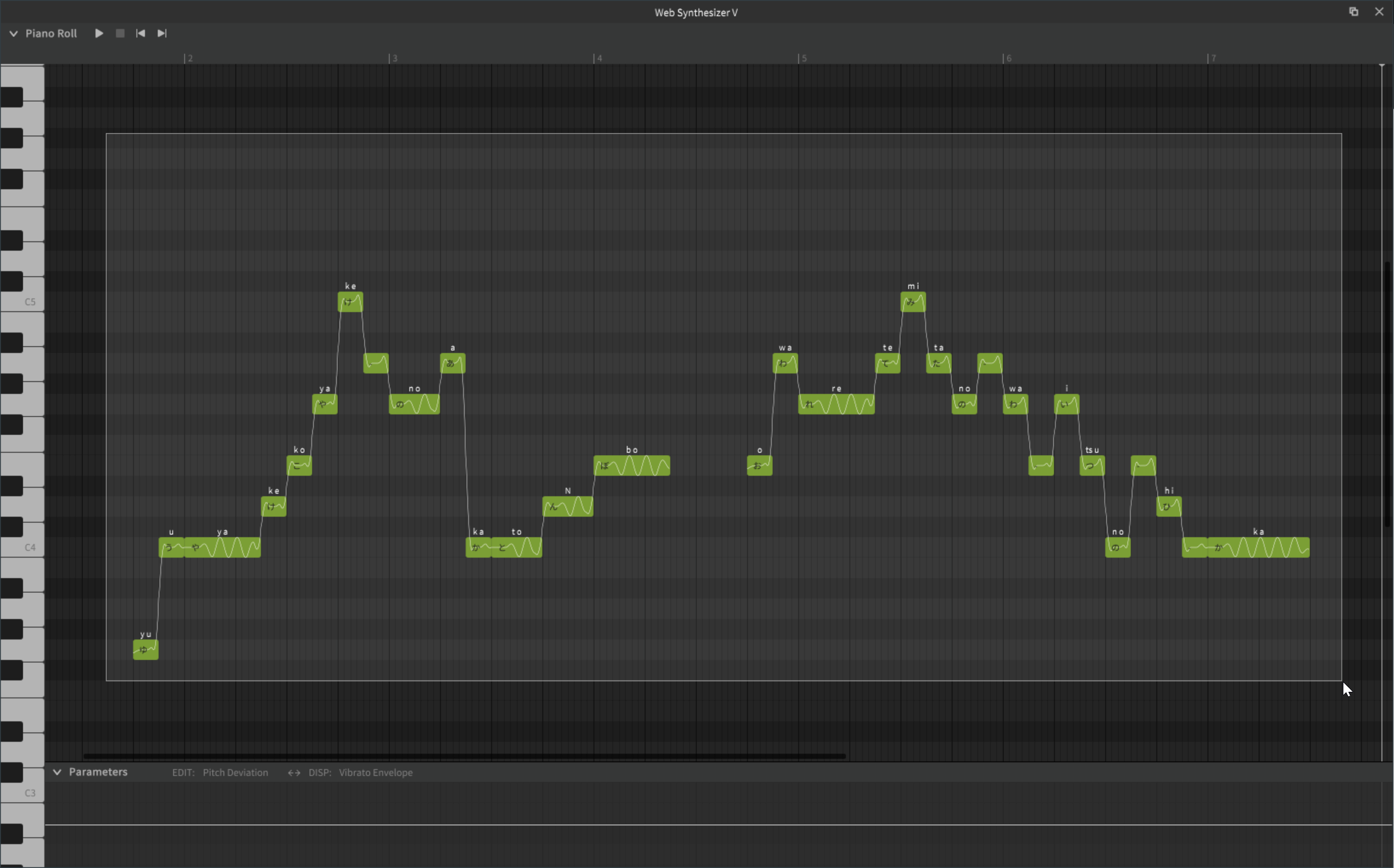Jump to the start with skip-back icon
Image resolution: width=1394 pixels, height=868 pixels.
click(140, 34)
